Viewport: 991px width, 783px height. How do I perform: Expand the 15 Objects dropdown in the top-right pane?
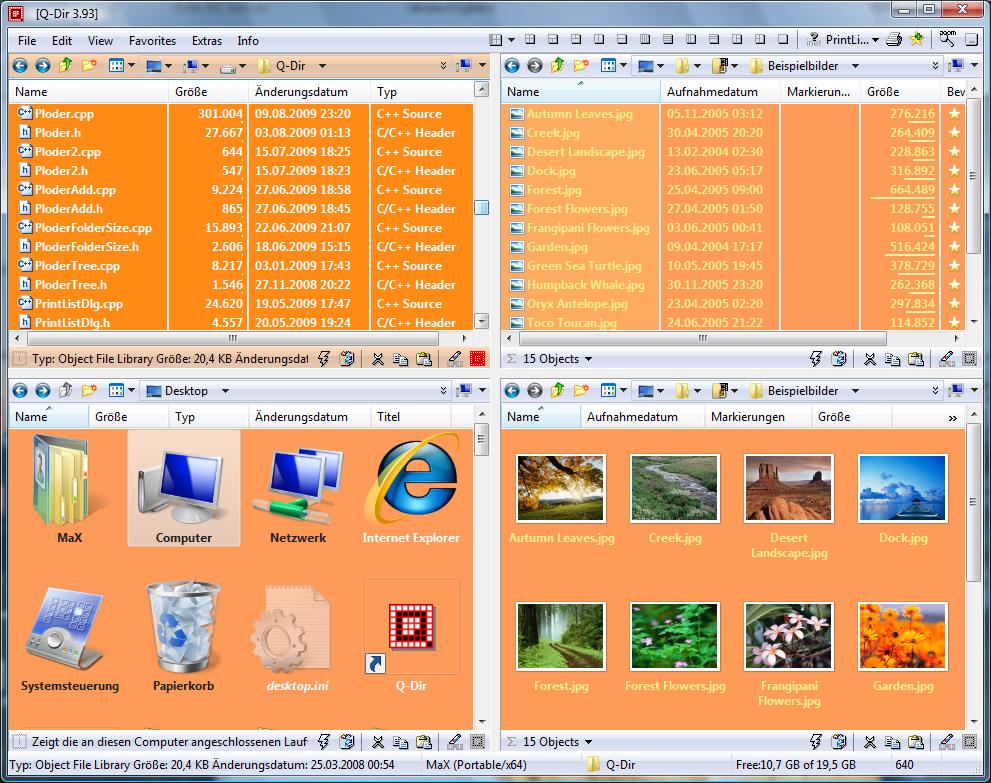tap(588, 359)
